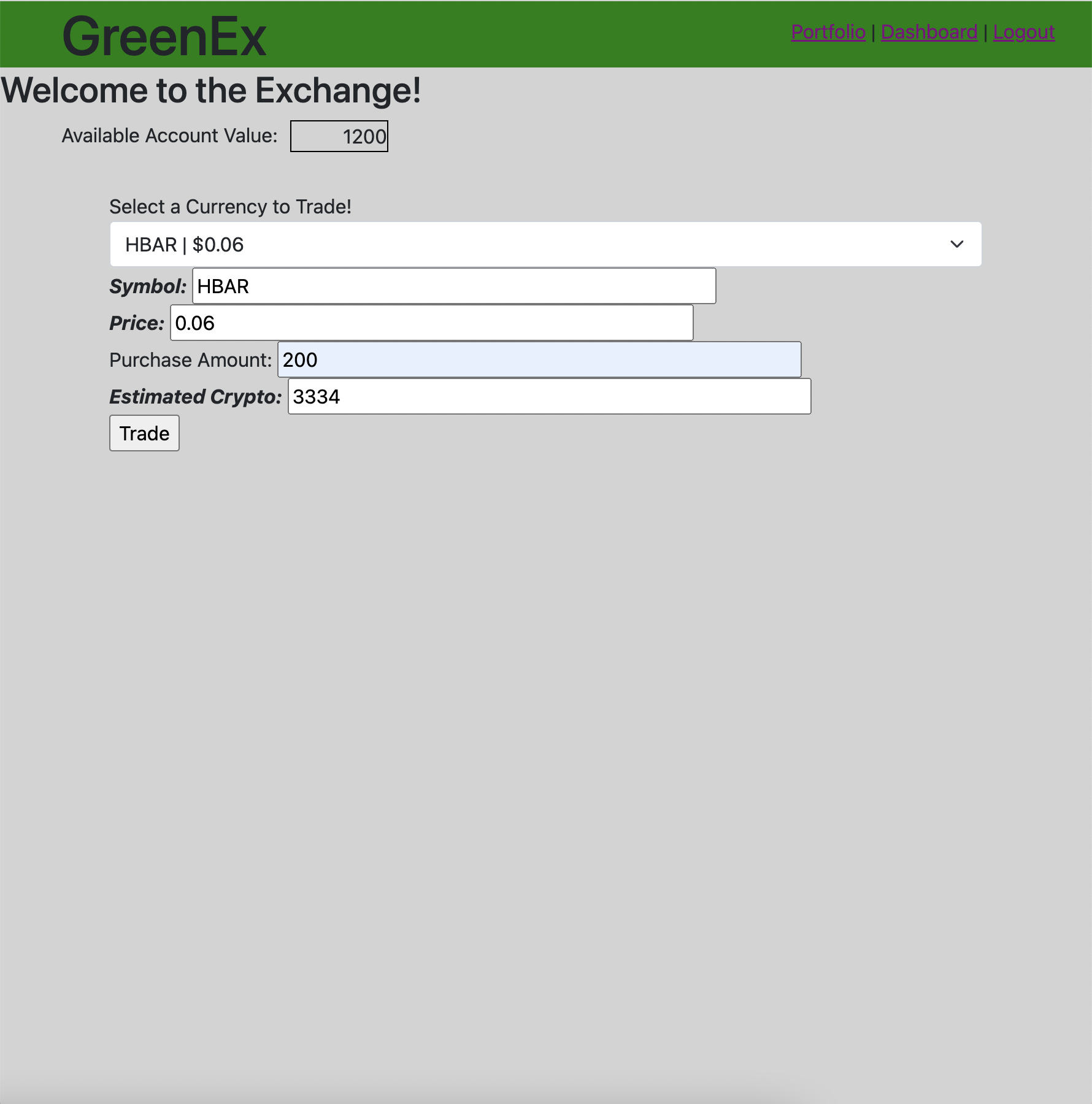Viewport: 1092px width, 1104px height.
Task: Expand the "HBAR | $0.06" currency list
Action: (546, 244)
